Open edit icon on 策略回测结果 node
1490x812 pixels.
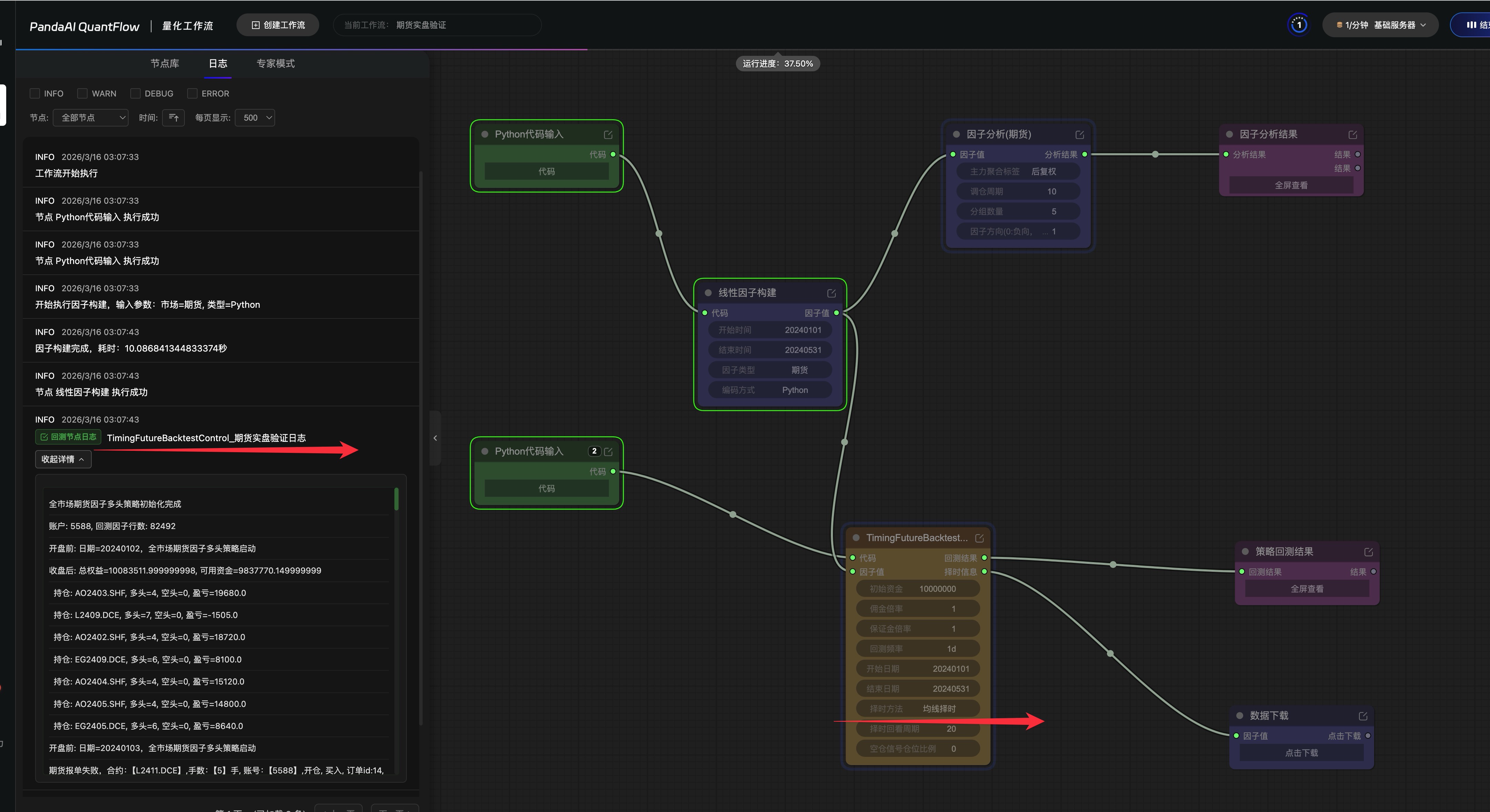1369,552
